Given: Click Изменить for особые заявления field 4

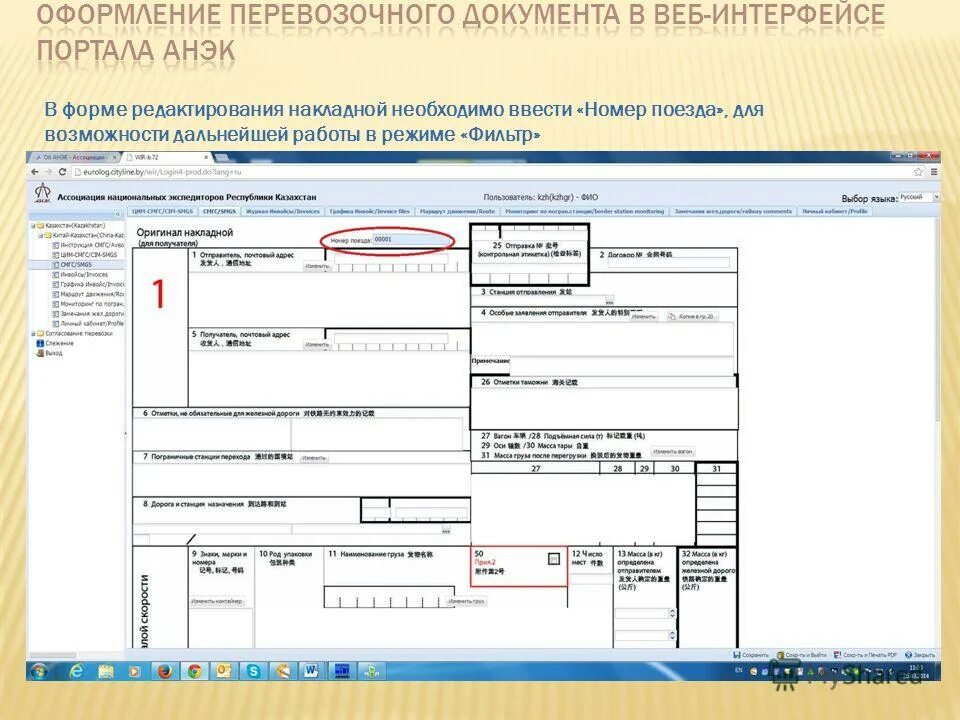Looking at the screenshot, I should 643,317.
